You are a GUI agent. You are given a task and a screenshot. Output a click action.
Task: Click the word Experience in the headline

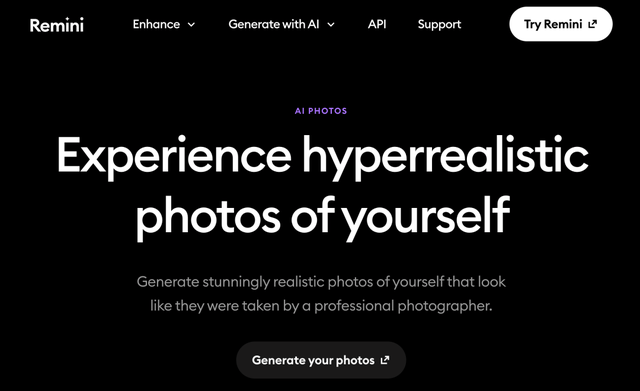click(x=174, y=157)
